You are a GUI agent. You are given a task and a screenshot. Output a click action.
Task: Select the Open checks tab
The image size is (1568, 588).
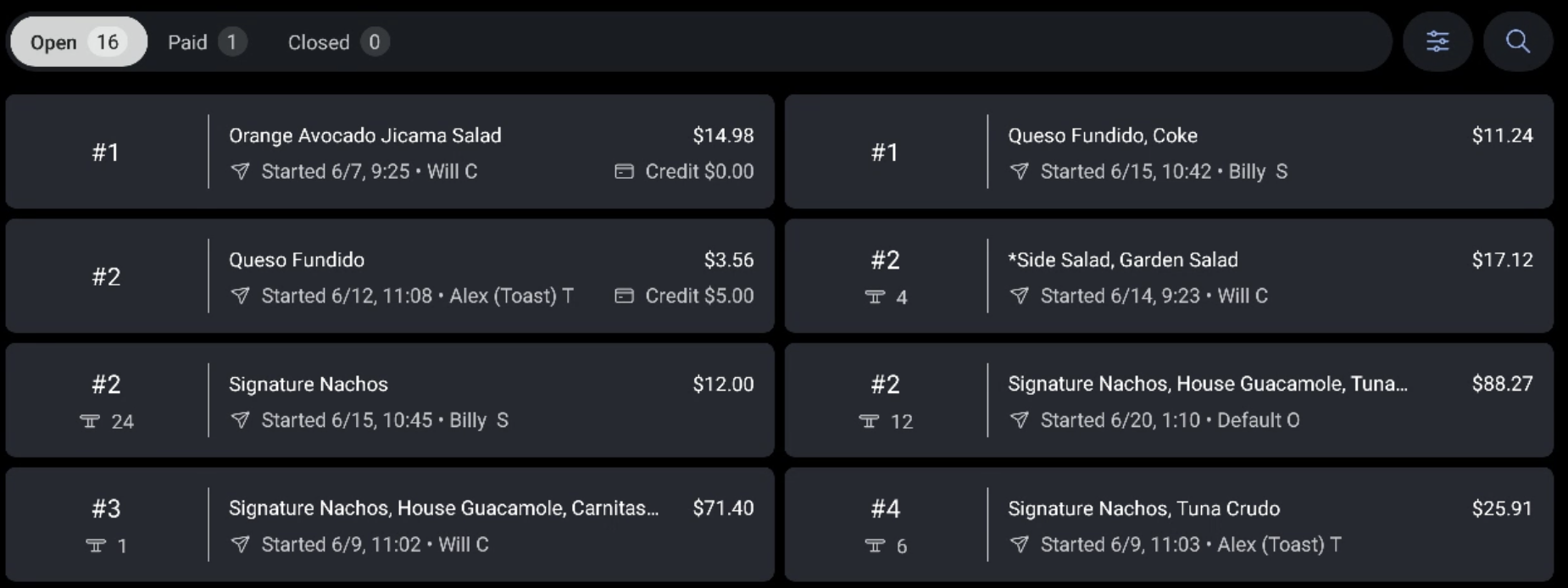point(78,42)
